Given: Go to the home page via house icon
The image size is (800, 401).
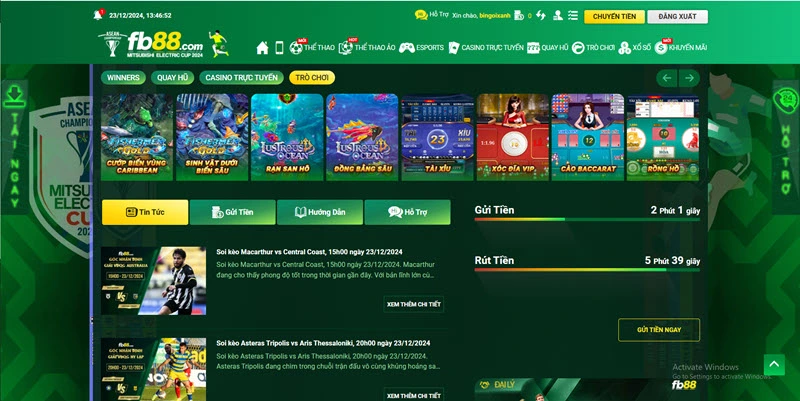Looking at the screenshot, I should coord(262,48).
